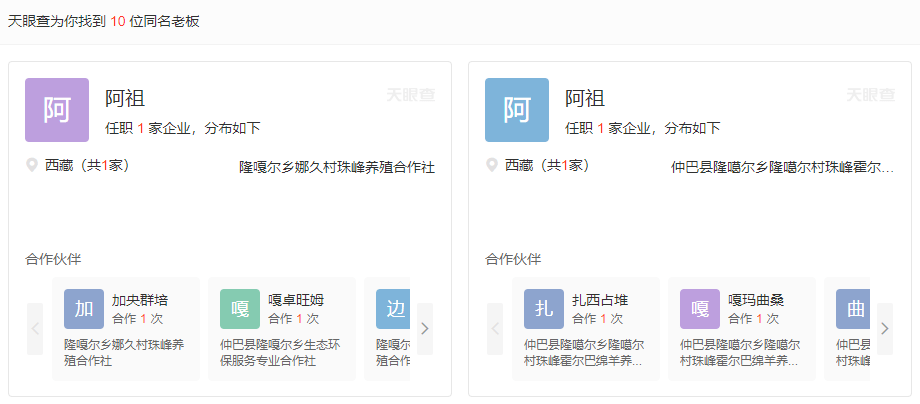Click 合作 1 次 under 嘎卓旺姆
The width and height of the screenshot is (920, 404).
[x=293, y=319]
